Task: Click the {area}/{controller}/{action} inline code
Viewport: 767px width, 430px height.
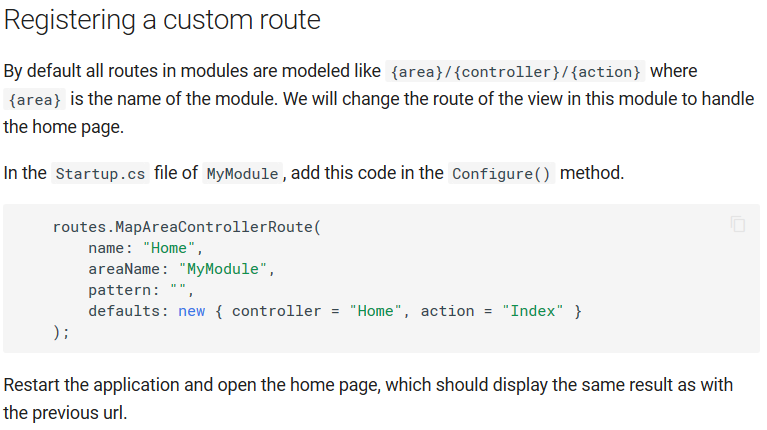Action: pyautogui.click(x=516, y=72)
